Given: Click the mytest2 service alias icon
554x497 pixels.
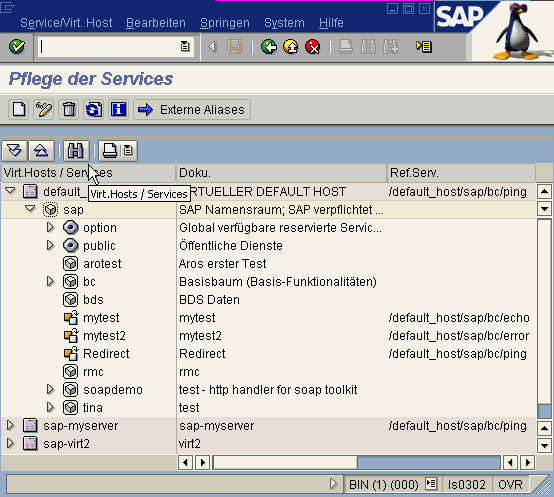Looking at the screenshot, I should 71,336.
